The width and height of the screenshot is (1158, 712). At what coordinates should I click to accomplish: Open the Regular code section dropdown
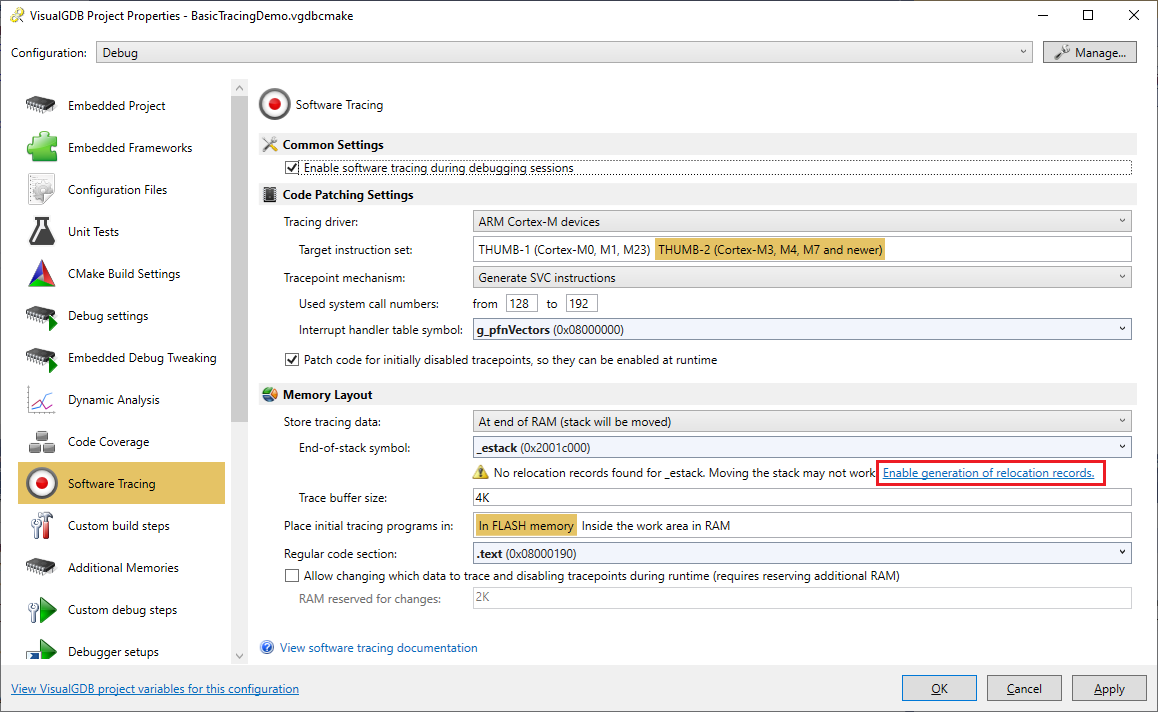point(802,553)
